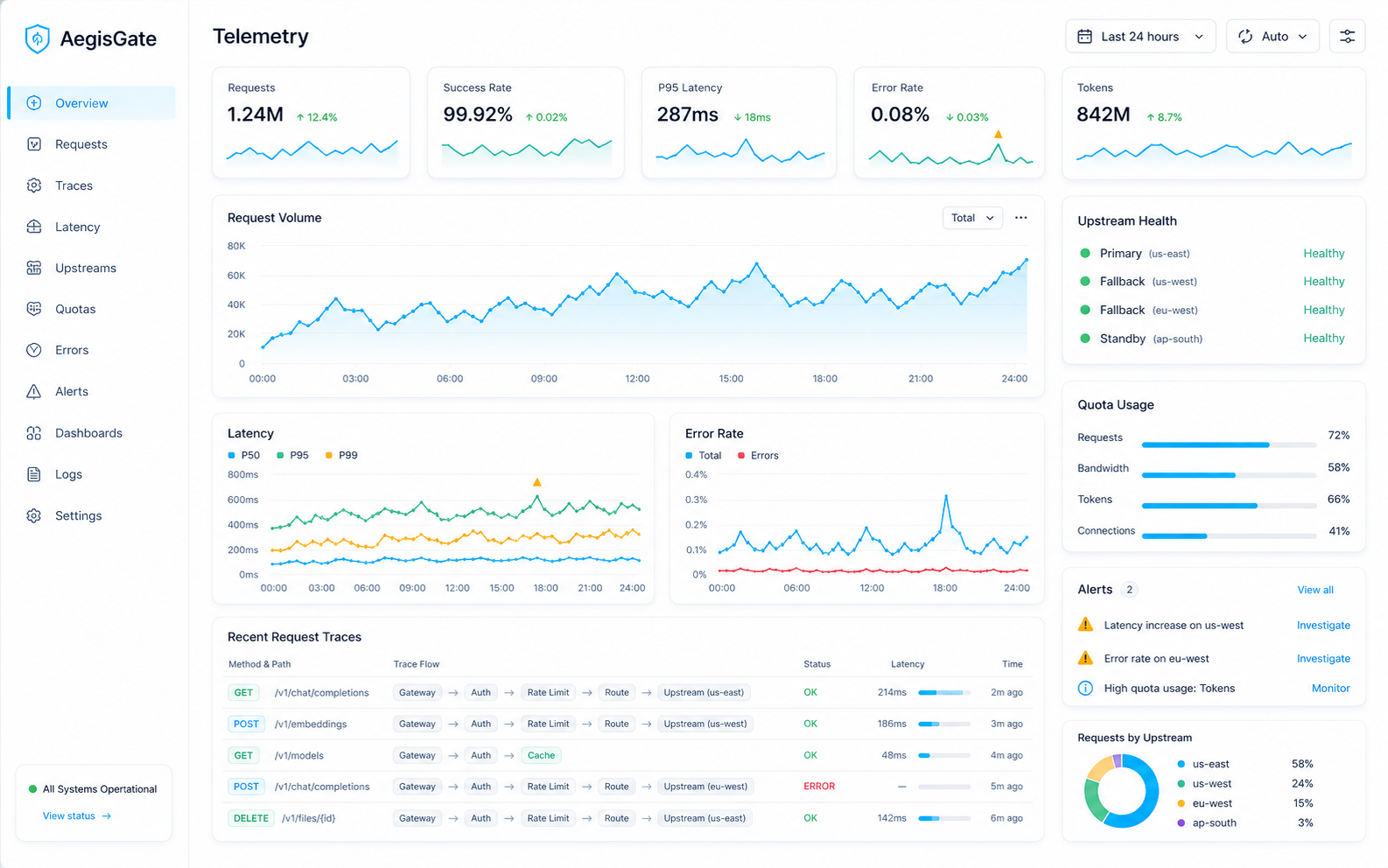Click Upstream (us-west) in the embeddings trace
1388x868 pixels.
point(705,724)
